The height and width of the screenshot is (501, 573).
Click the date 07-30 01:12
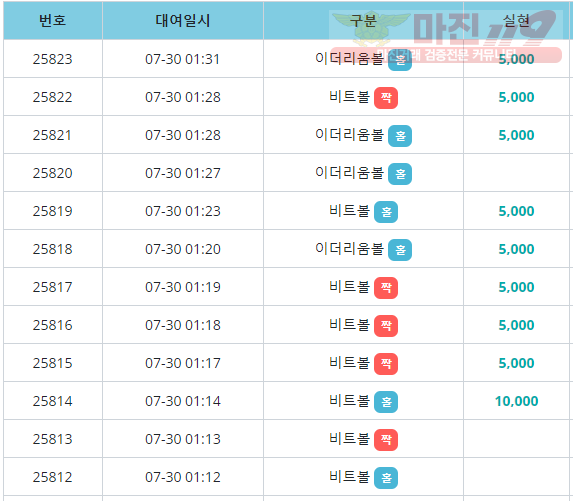(183, 477)
